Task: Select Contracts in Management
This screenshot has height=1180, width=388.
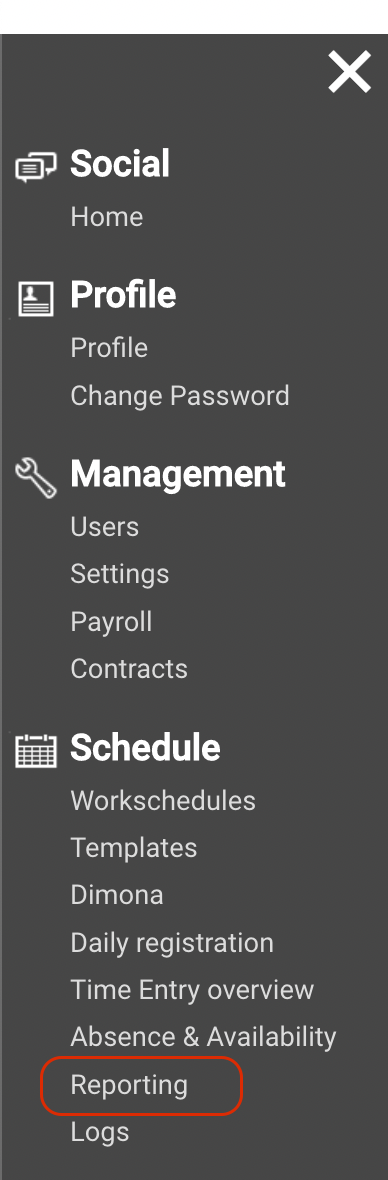Action: click(x=129, y=669)
